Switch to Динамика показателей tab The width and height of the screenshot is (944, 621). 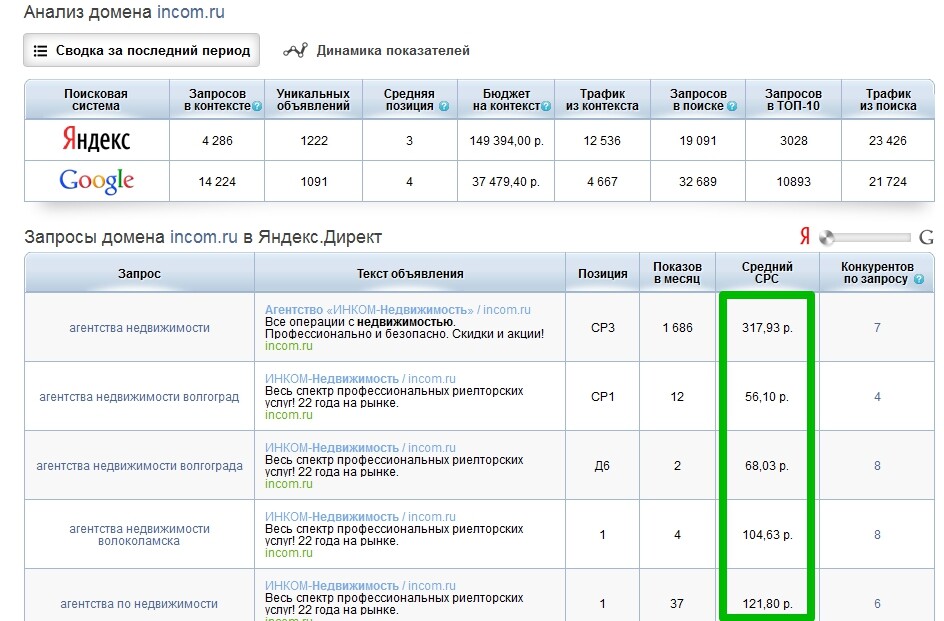376,51
